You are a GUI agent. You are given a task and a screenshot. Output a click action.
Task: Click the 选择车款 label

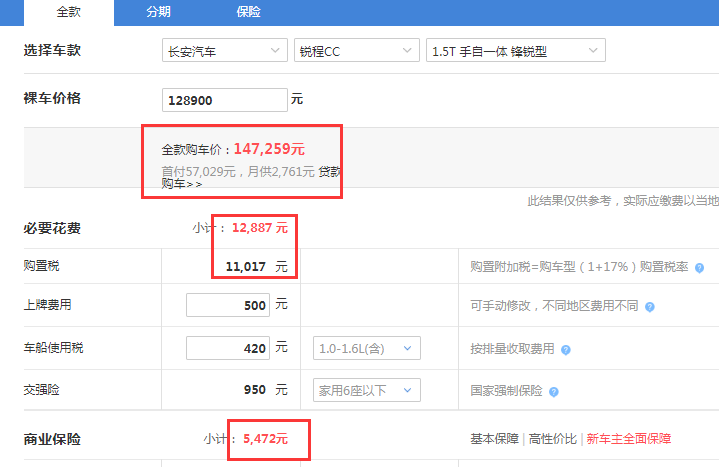[52, 50]
